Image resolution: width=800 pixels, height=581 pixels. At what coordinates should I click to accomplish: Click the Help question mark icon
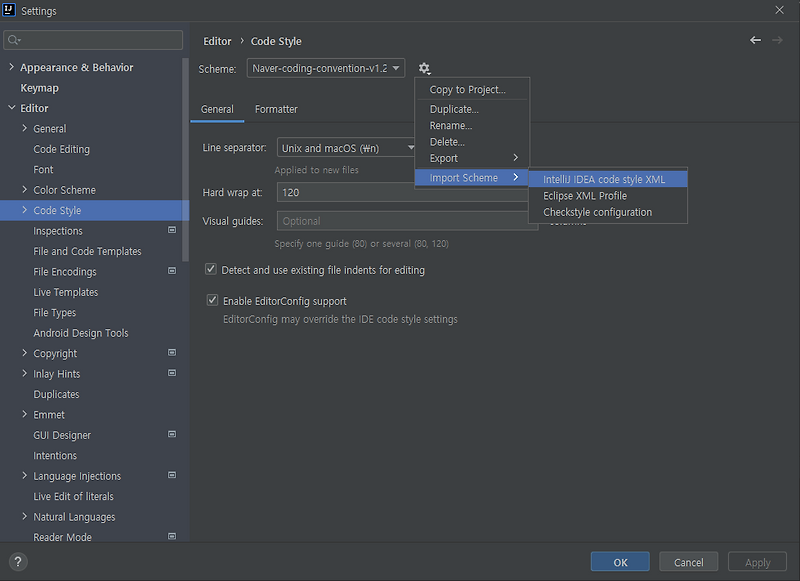tap(17, 561)
